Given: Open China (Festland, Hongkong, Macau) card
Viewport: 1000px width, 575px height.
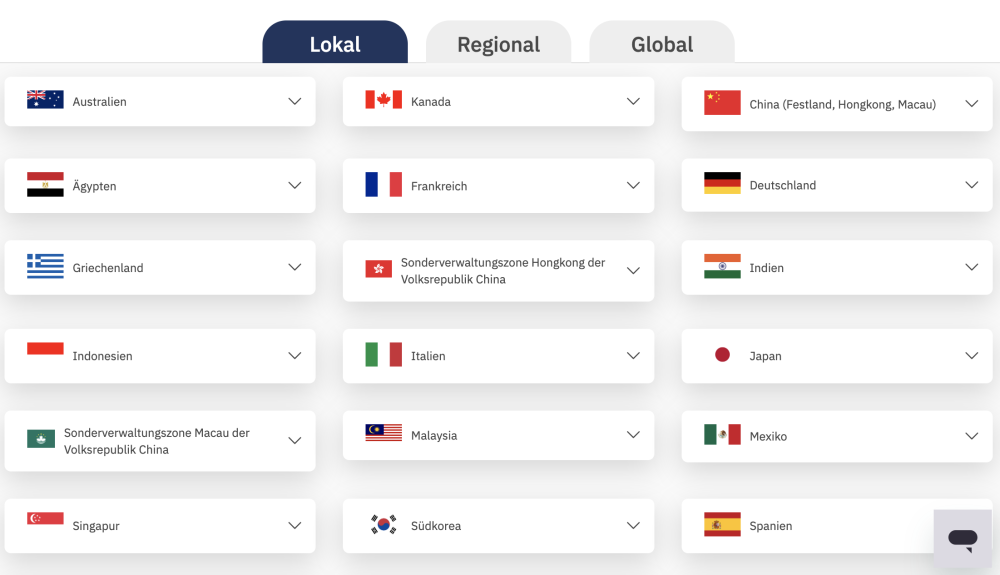Looking at the screenshot, I should [837, 104].
